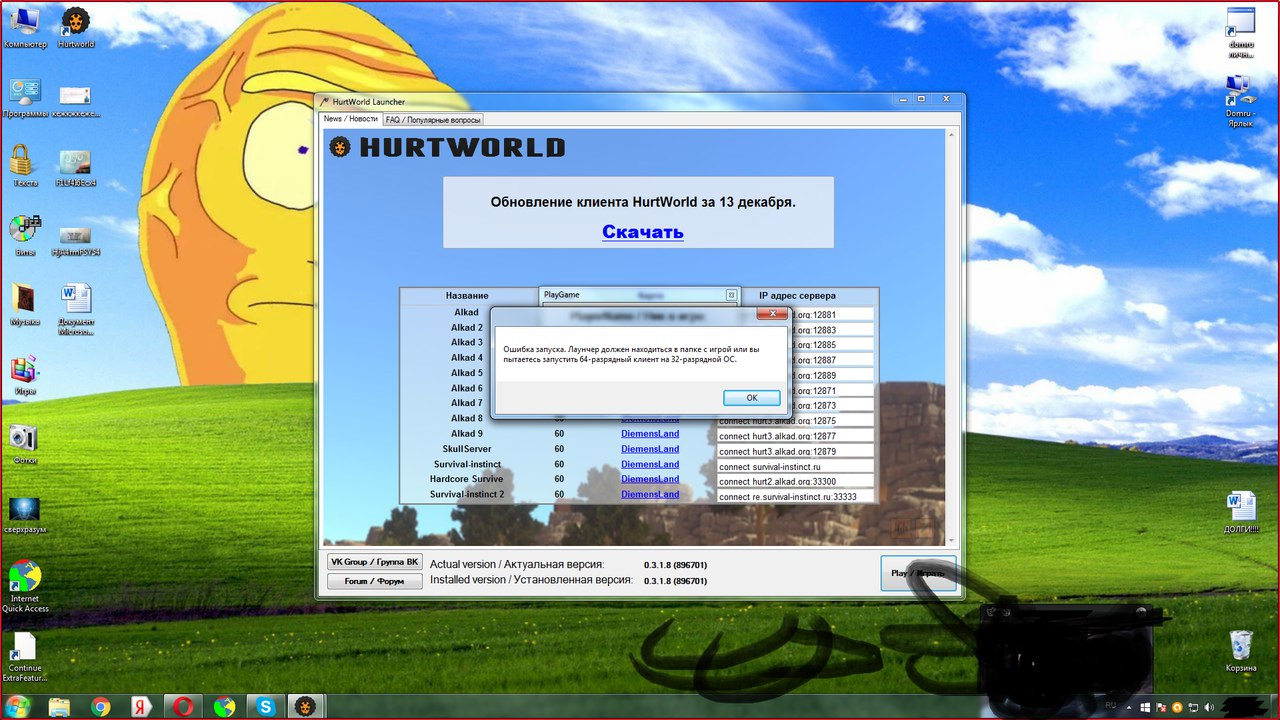The height and width of the screenshot is (720, 1280).
Task: Click the volume speaker tray icon
Action: click(1207, 707)
